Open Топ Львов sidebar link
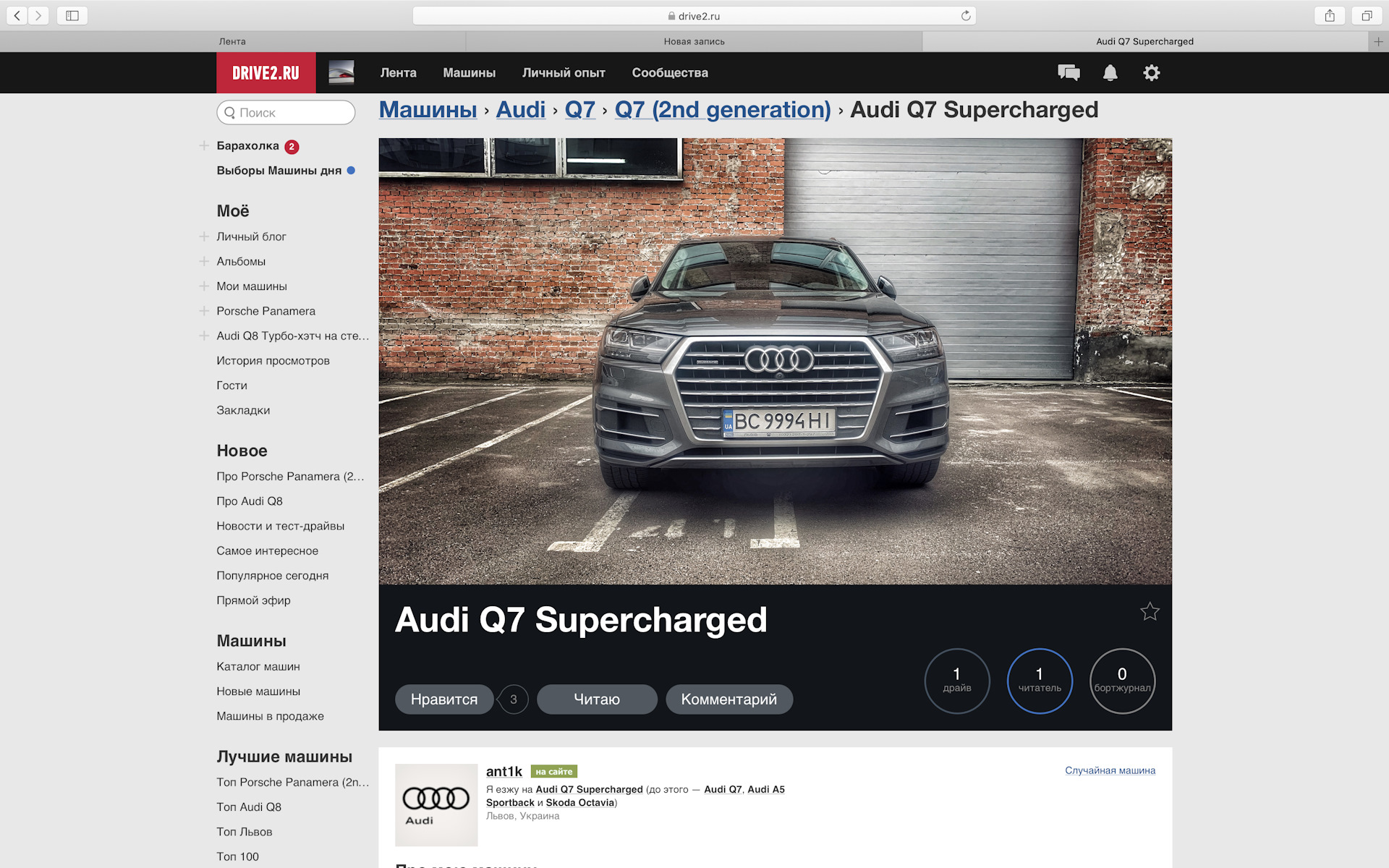The image size is (1389, 868). click(x=244, y=832)
